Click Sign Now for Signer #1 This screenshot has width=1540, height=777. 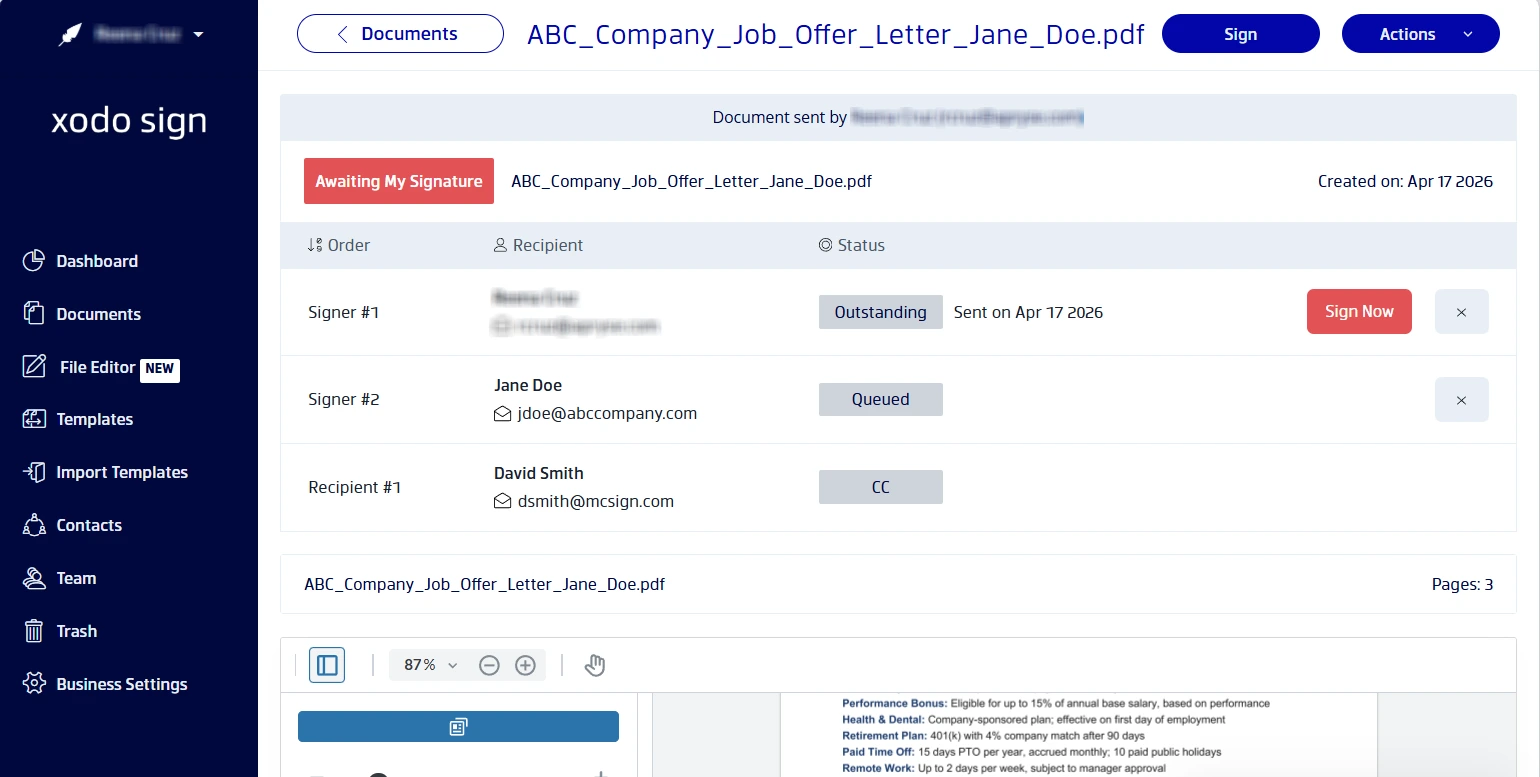point(1359,311)
